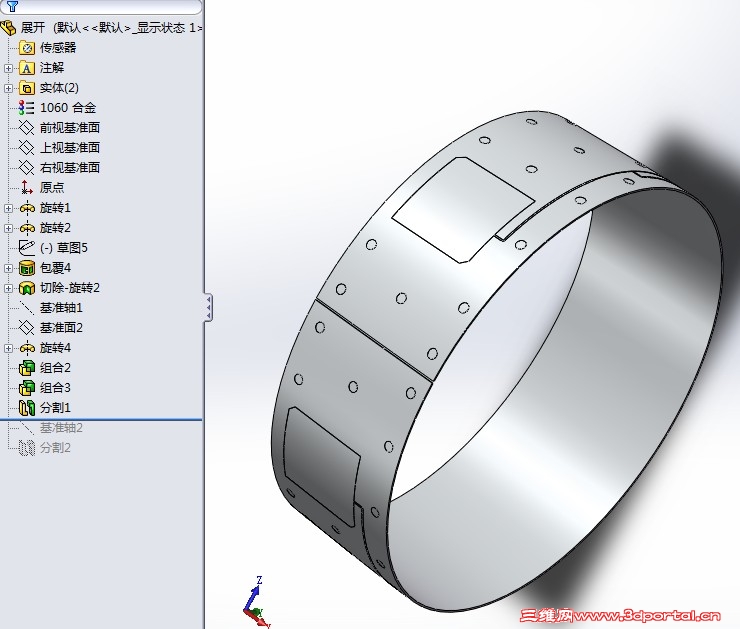Image resolution: width=740 pixels, height=629 pixels.
Task: Click the blue rollback bar below 分割1
Action: pos(101,419)
